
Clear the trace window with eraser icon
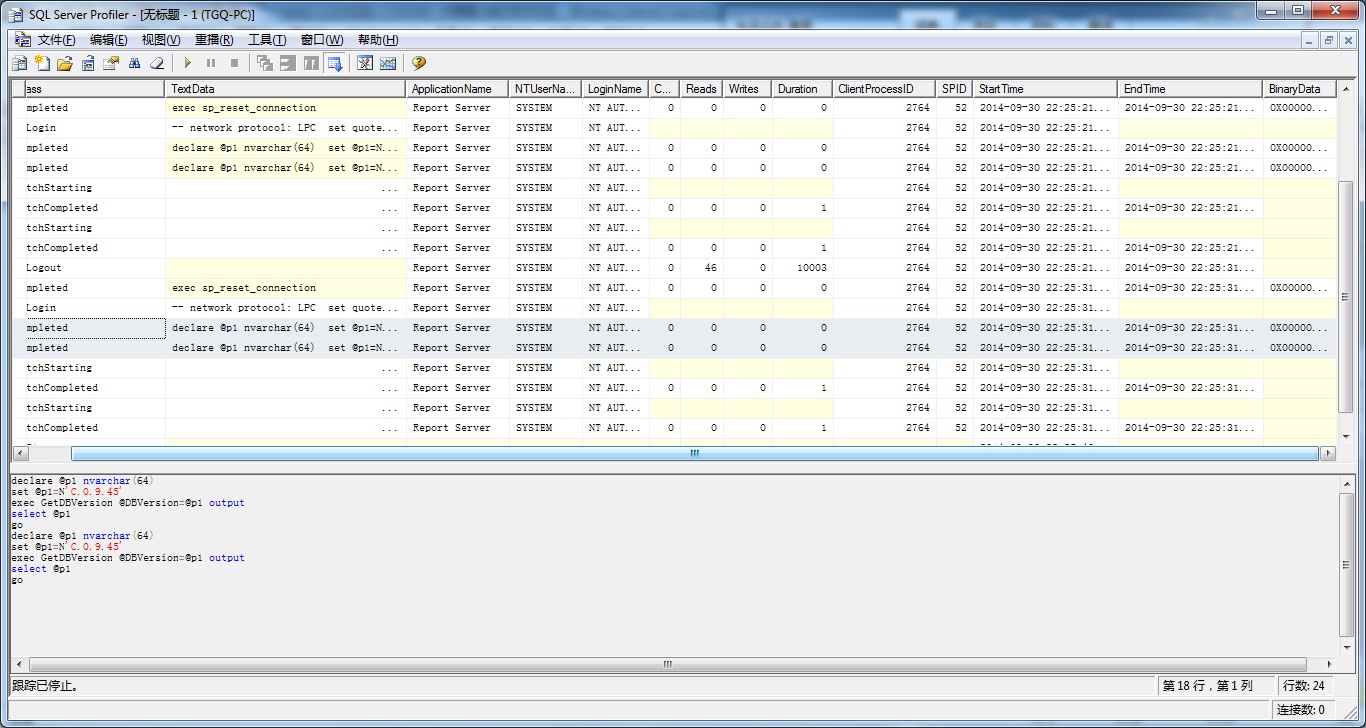coord(157,63)
